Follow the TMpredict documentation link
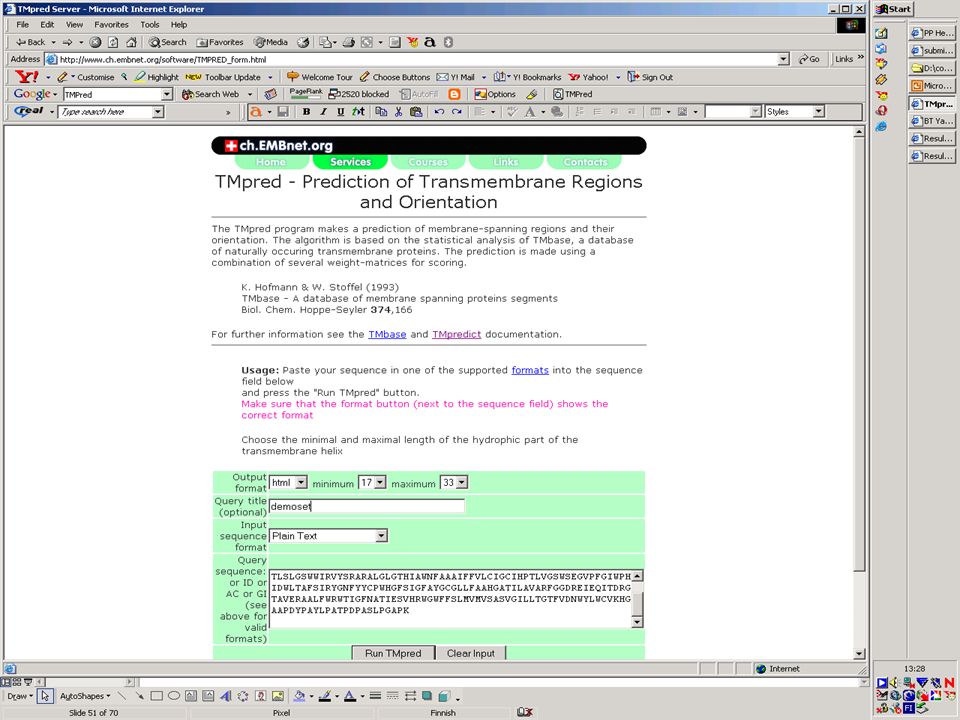The width and height of the screenshot is (960, 720). click(x=456, y=334)
